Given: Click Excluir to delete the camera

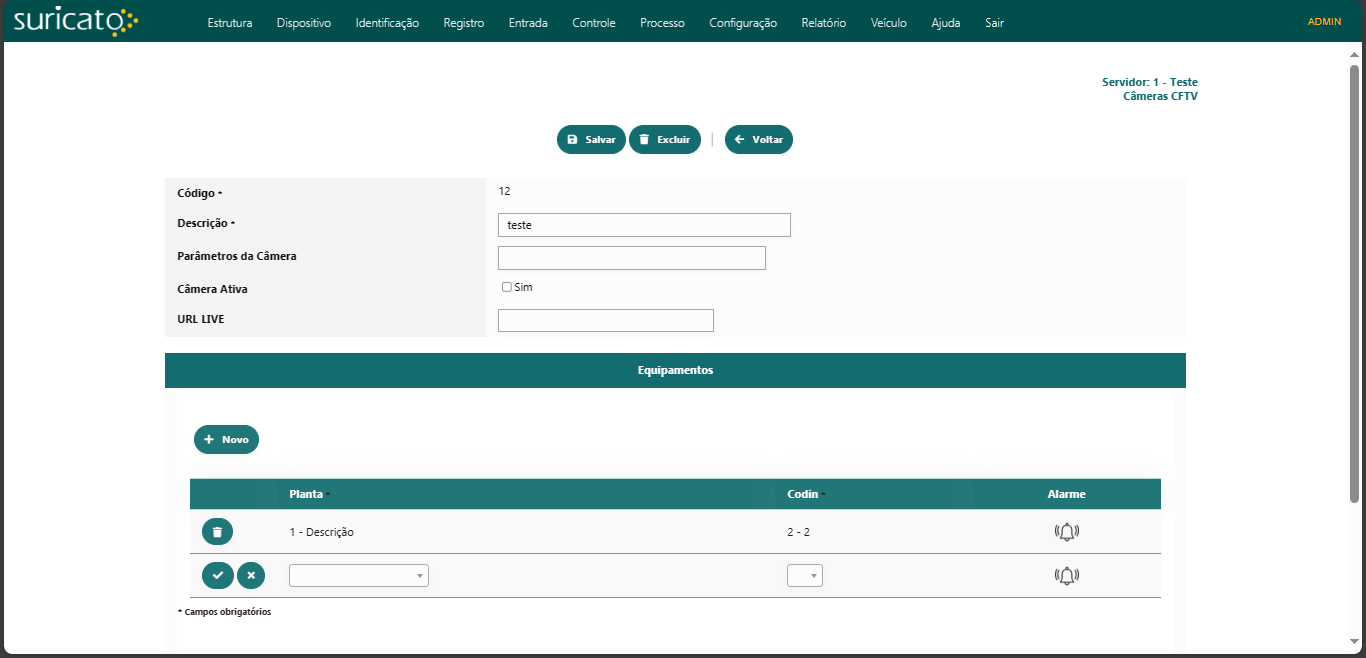Looking at the screenshot, I should 664,140.
